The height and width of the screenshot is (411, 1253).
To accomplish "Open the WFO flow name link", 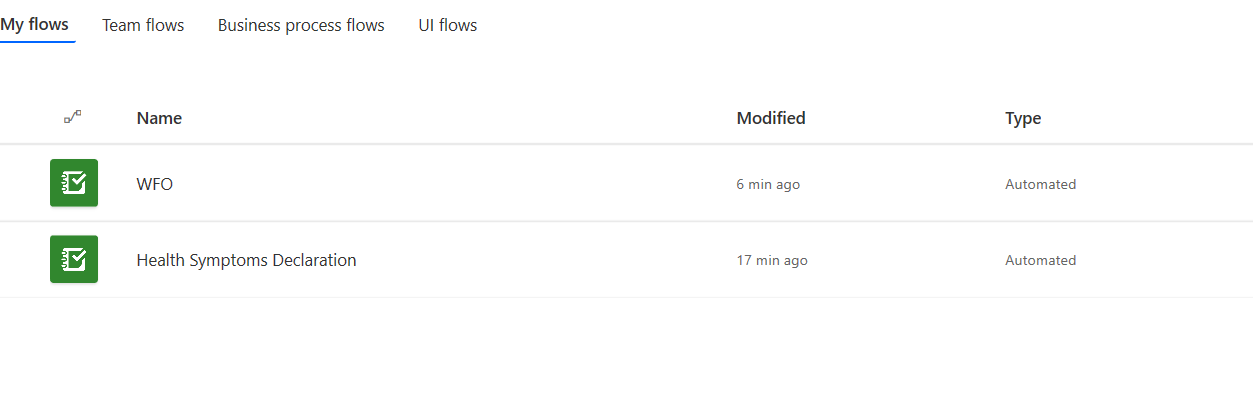I will 155,184.
